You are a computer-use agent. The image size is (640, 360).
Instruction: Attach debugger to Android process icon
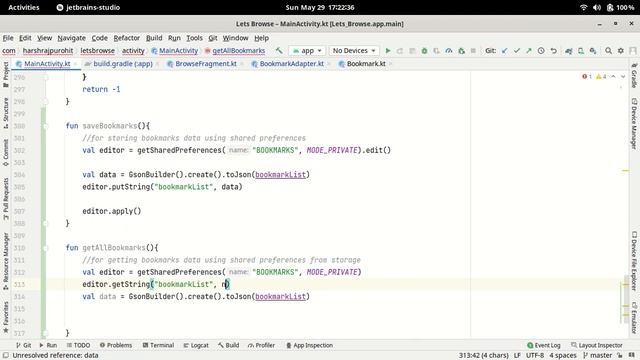461,51
